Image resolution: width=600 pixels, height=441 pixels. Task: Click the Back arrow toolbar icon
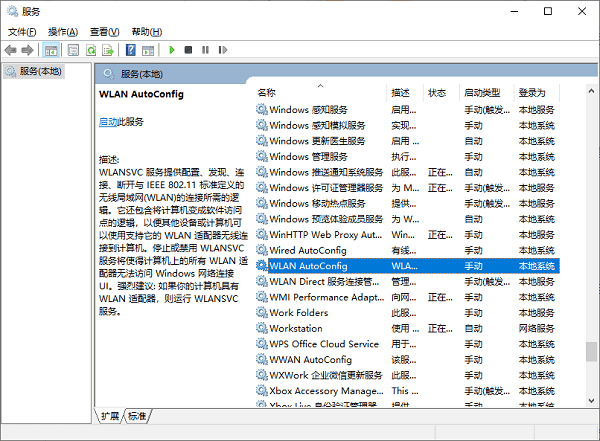12,49
